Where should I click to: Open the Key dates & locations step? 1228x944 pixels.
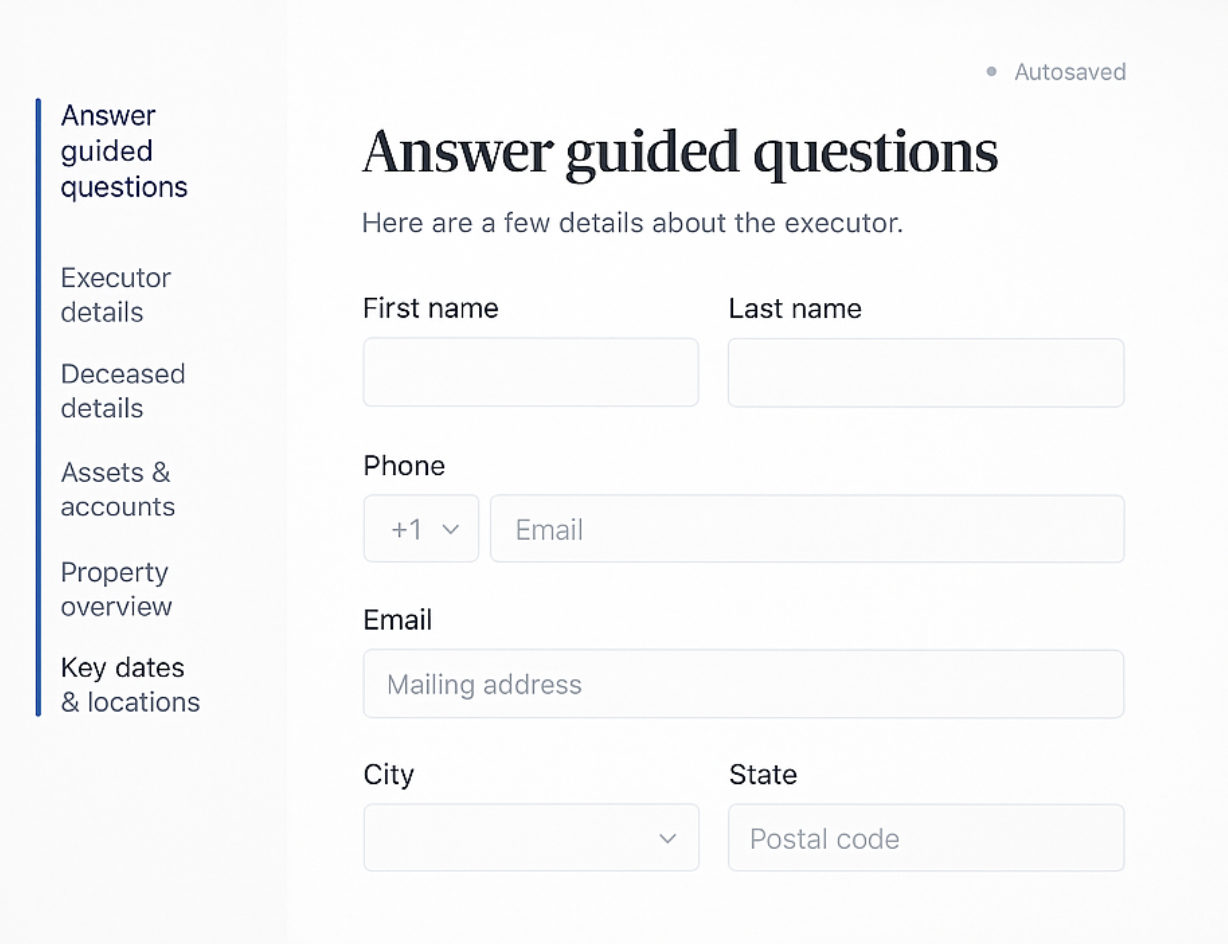[x=130, y=684]
